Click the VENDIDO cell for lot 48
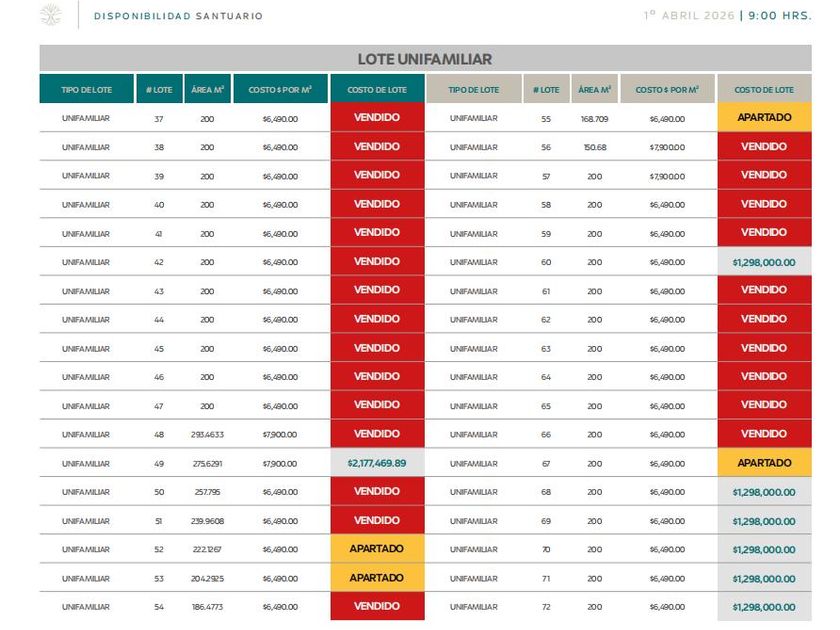840x630 pixels. [x=377, y=433]
